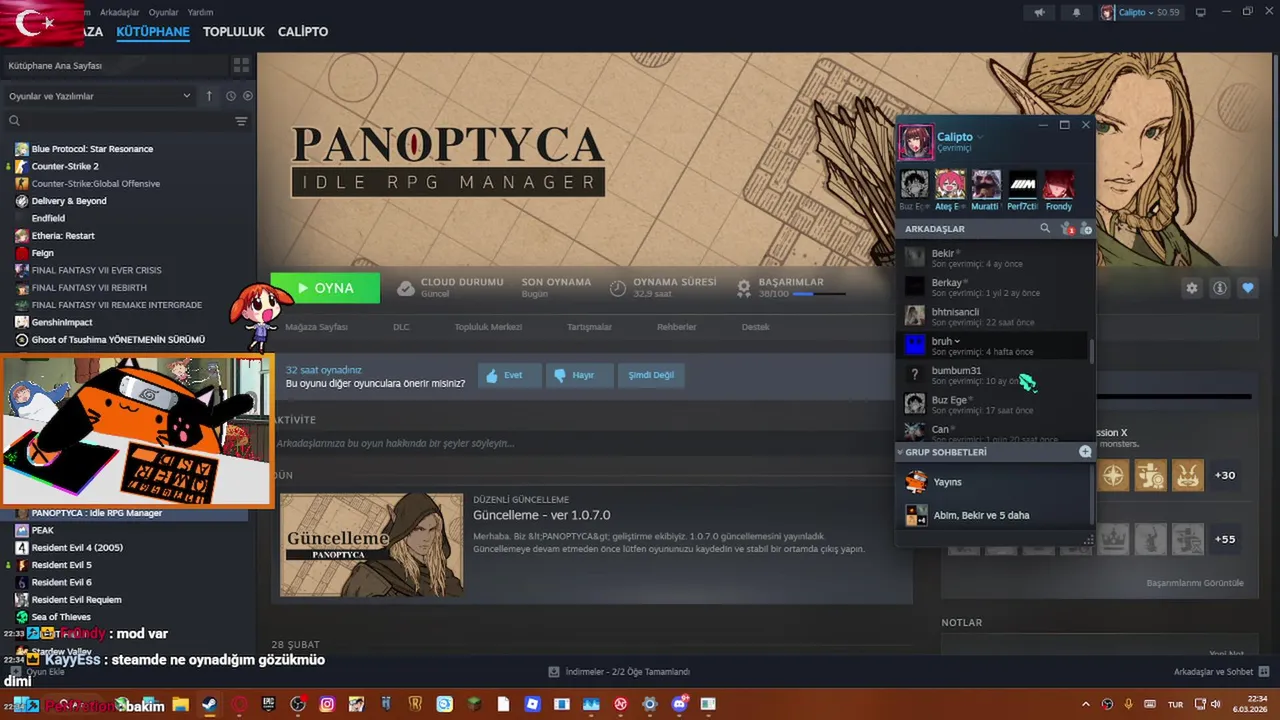This screenshot has height=720, width=1280.
Task: Click the sort ascending arrow in library
Action: pos(209,96)
